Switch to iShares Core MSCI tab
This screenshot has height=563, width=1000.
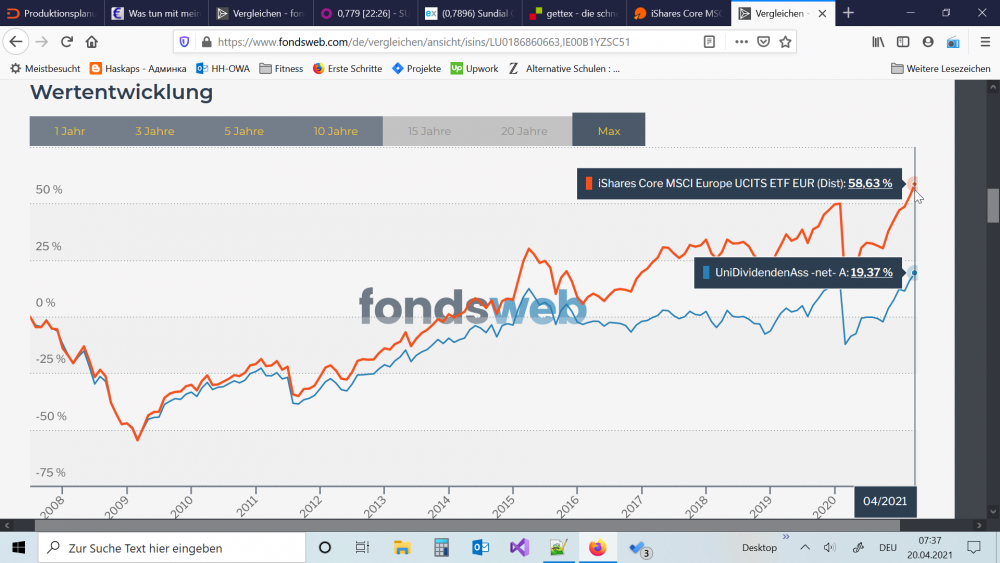[x=679, y=13]
